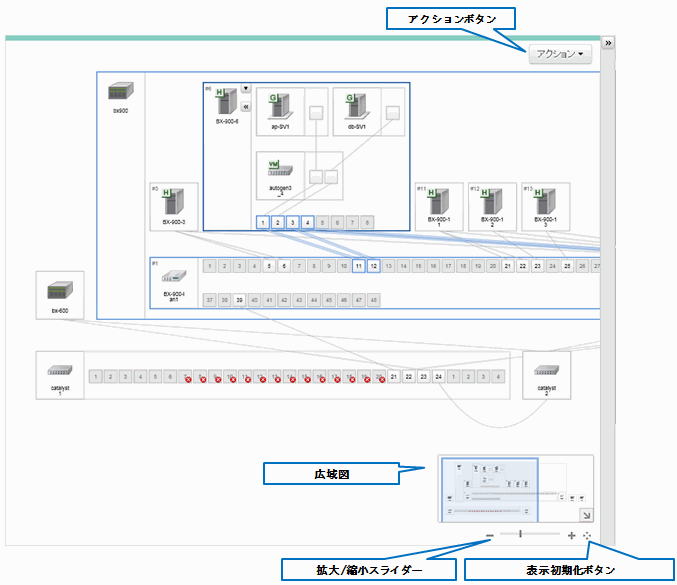
Task: Select the catalyst 1 switch icon
Action: 60,370
